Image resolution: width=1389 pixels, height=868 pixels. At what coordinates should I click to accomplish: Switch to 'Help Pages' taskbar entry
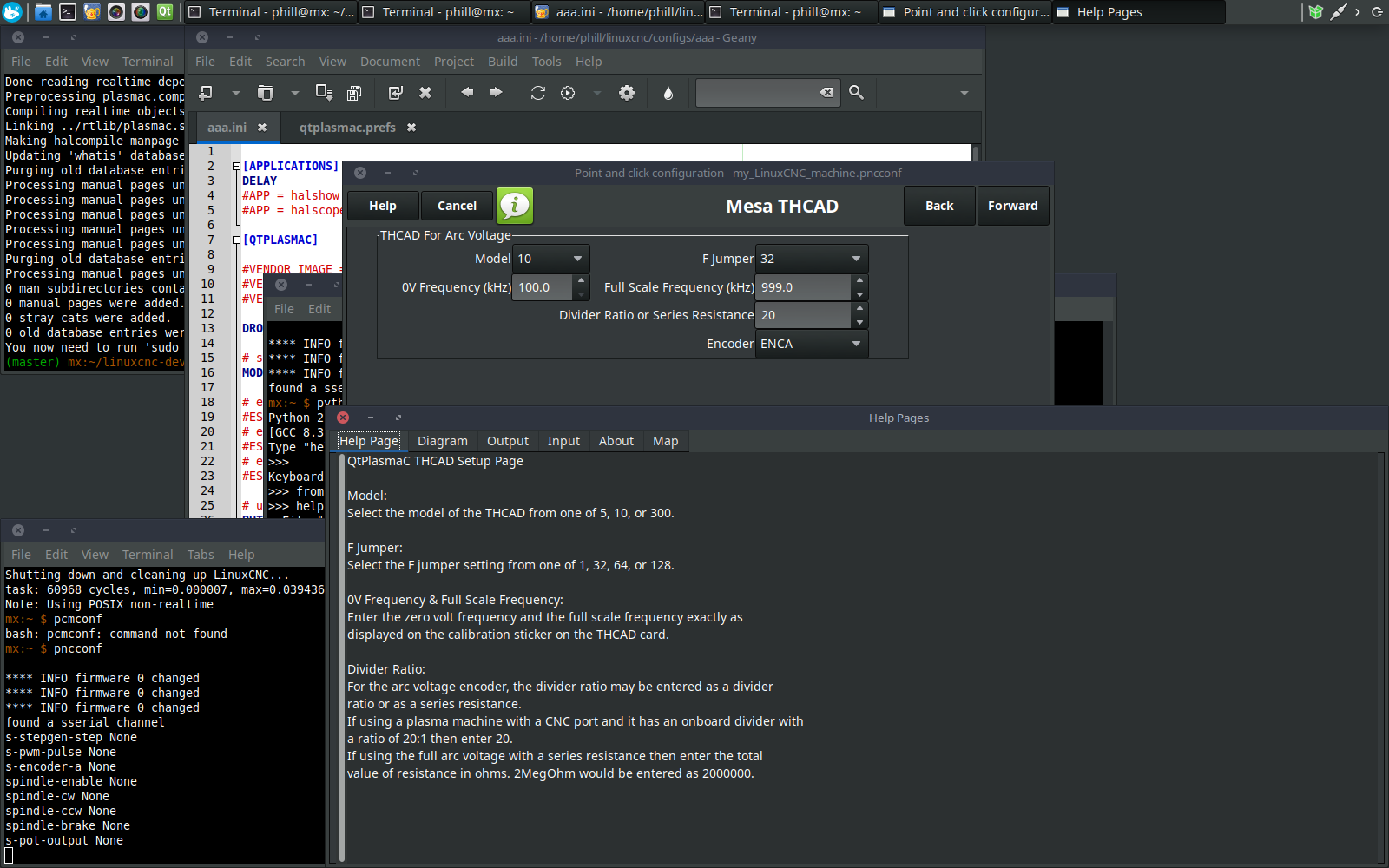tap(1139, 12)
